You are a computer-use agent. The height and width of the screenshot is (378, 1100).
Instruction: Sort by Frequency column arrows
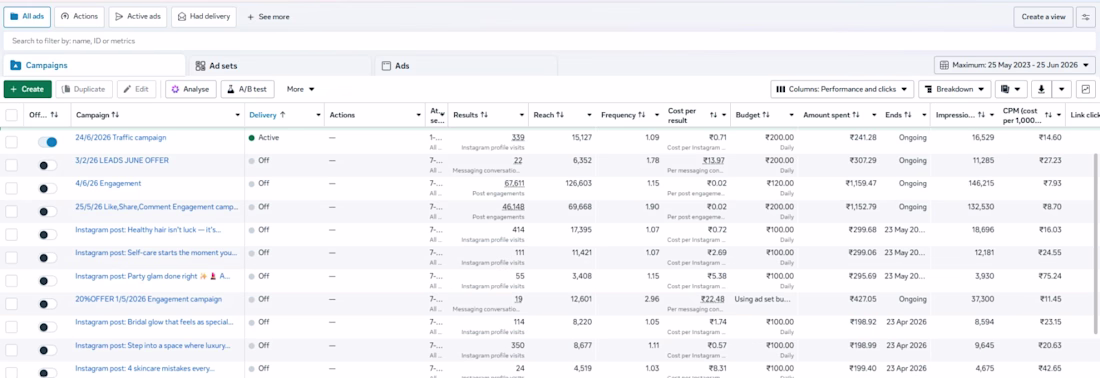pos(641,114)
